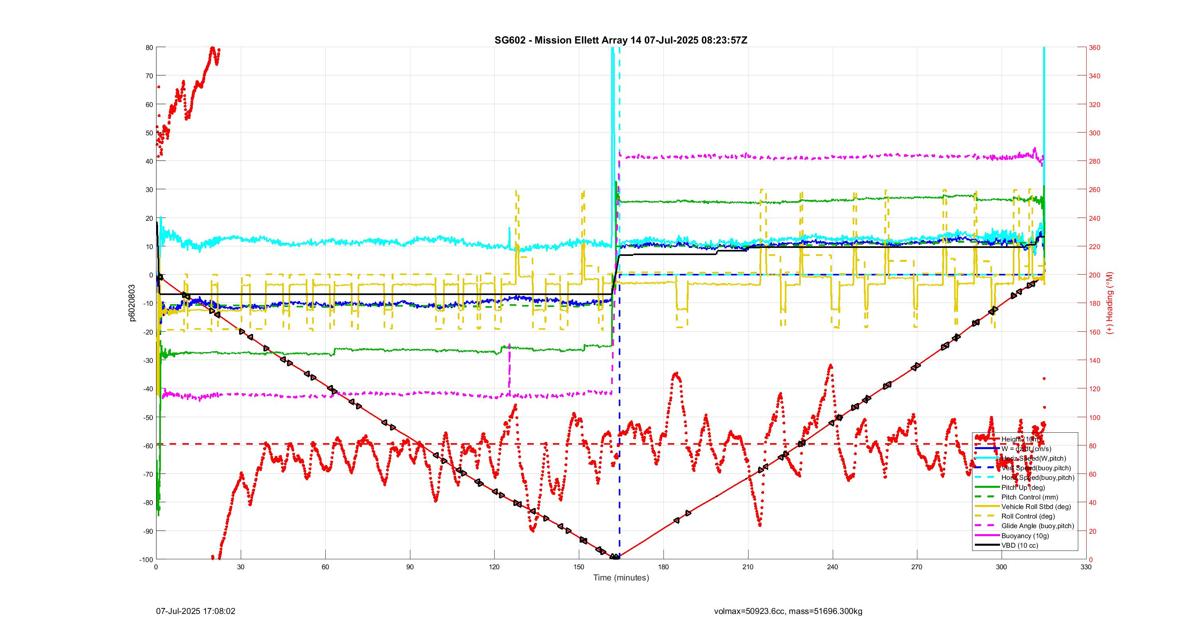Select the 'Vehicle Roll Stbd (deg)' legend entry
1200x628 pixels.
click(x=1036, y=507)
